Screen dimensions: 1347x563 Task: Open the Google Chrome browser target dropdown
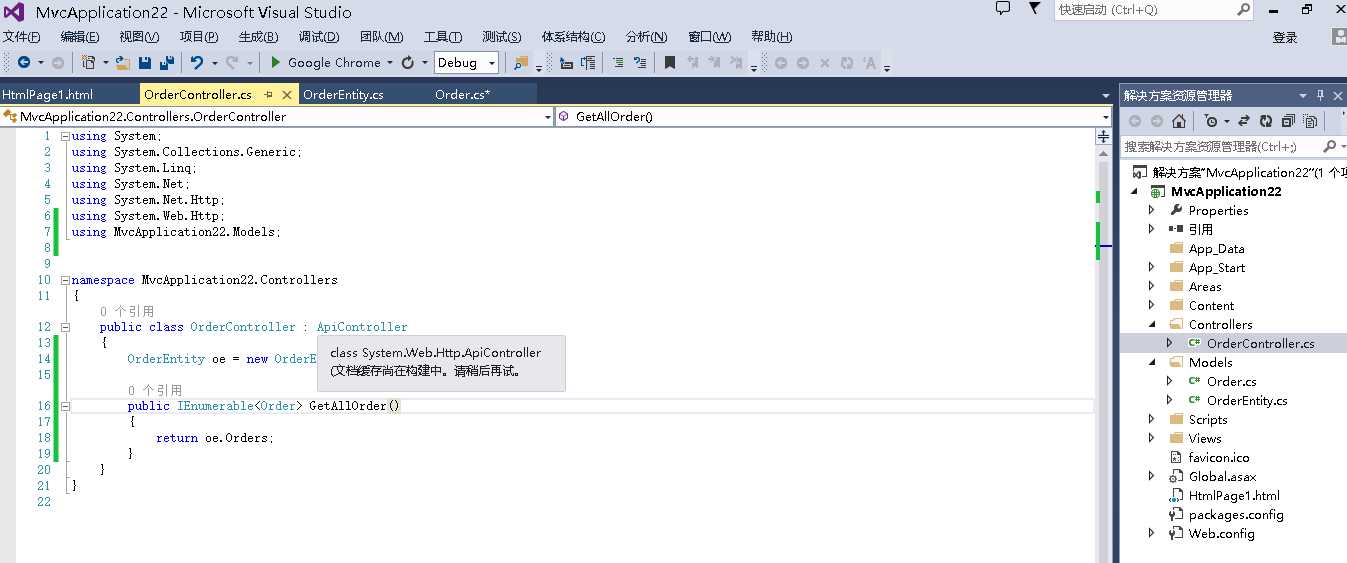(x=389, y=62)
